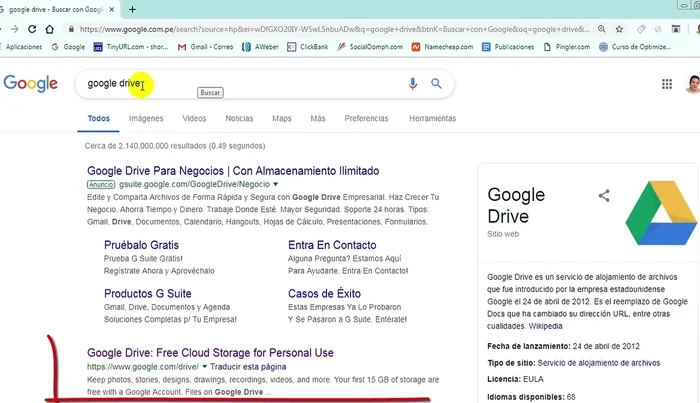
Task: Expand the gsuite ad URL dropdown arrow
Action: [275, 184]
